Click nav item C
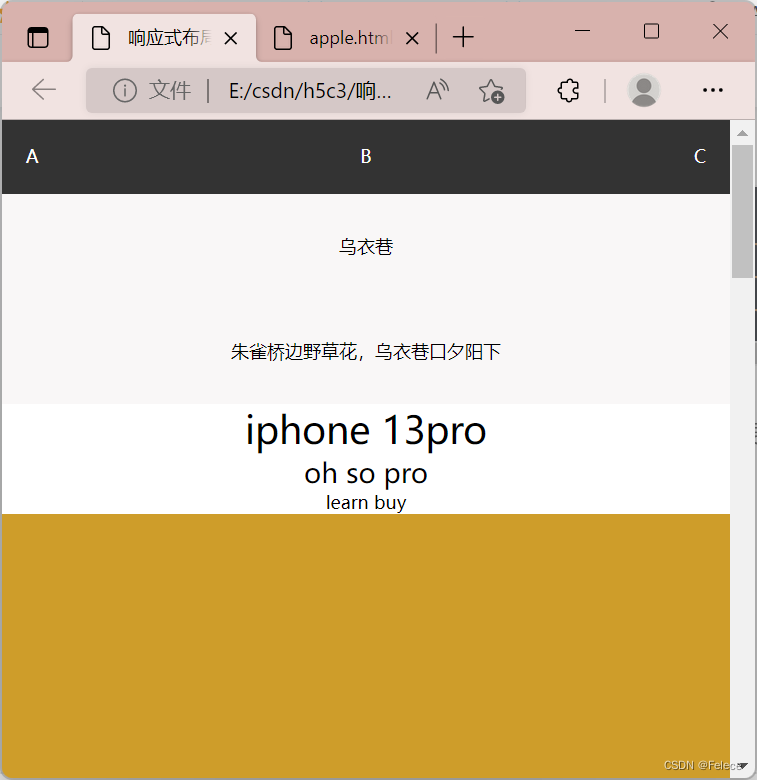The width and height of the screenshot is (757, 780). click(x=700, y=156)
